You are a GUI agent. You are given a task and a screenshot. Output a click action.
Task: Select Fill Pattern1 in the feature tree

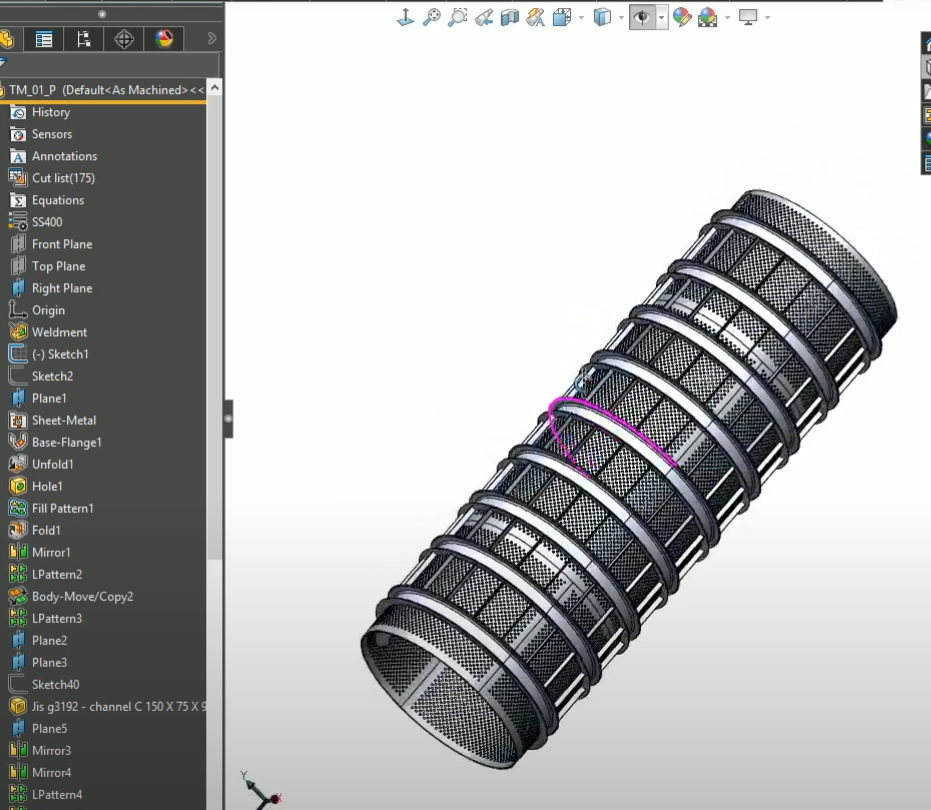[x=62, y=508]
